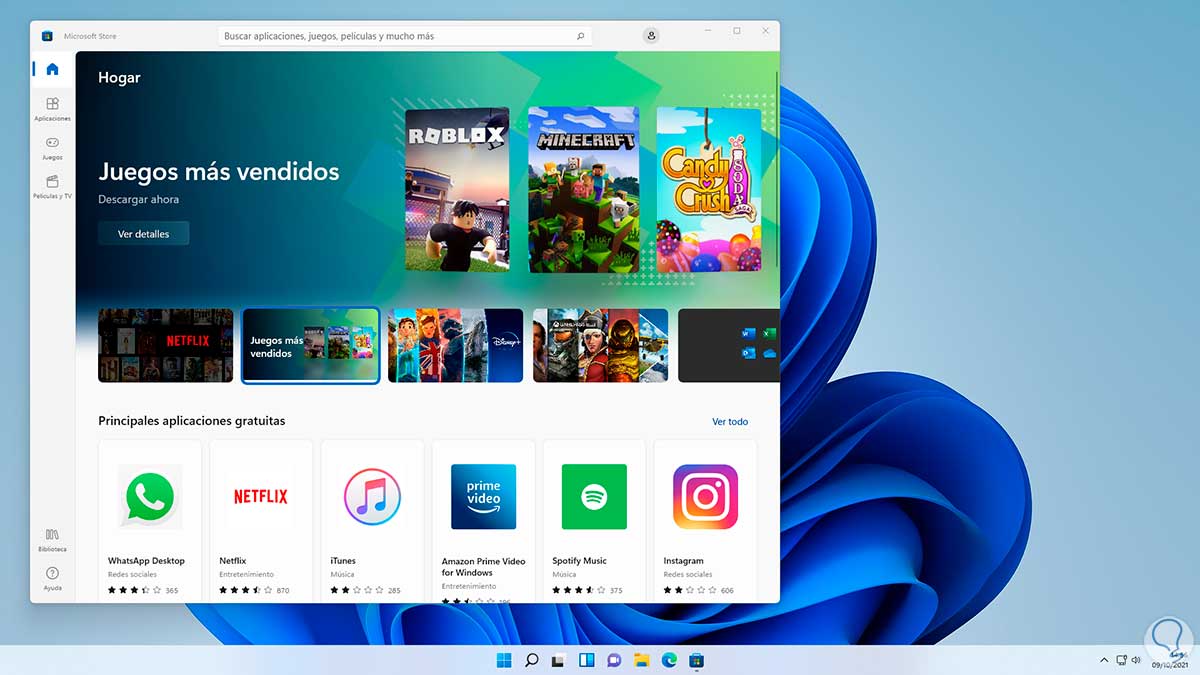The height and width of the screenshot is (675, 1200).
Task: Click the Microsoft Store logo in title bar
Action: 47,36
